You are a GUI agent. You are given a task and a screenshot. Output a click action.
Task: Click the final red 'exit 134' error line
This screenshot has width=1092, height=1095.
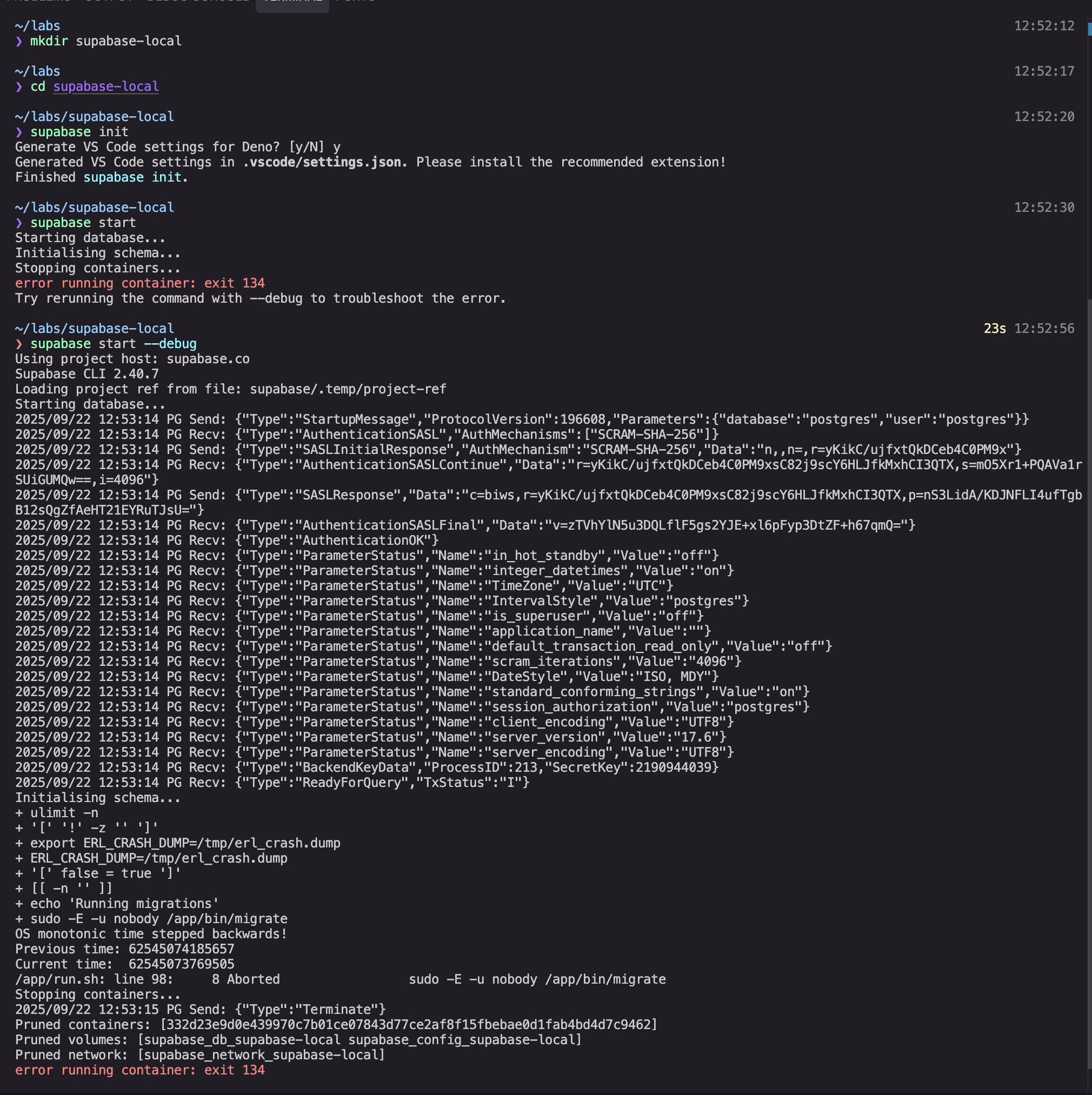coord(139,1070)
